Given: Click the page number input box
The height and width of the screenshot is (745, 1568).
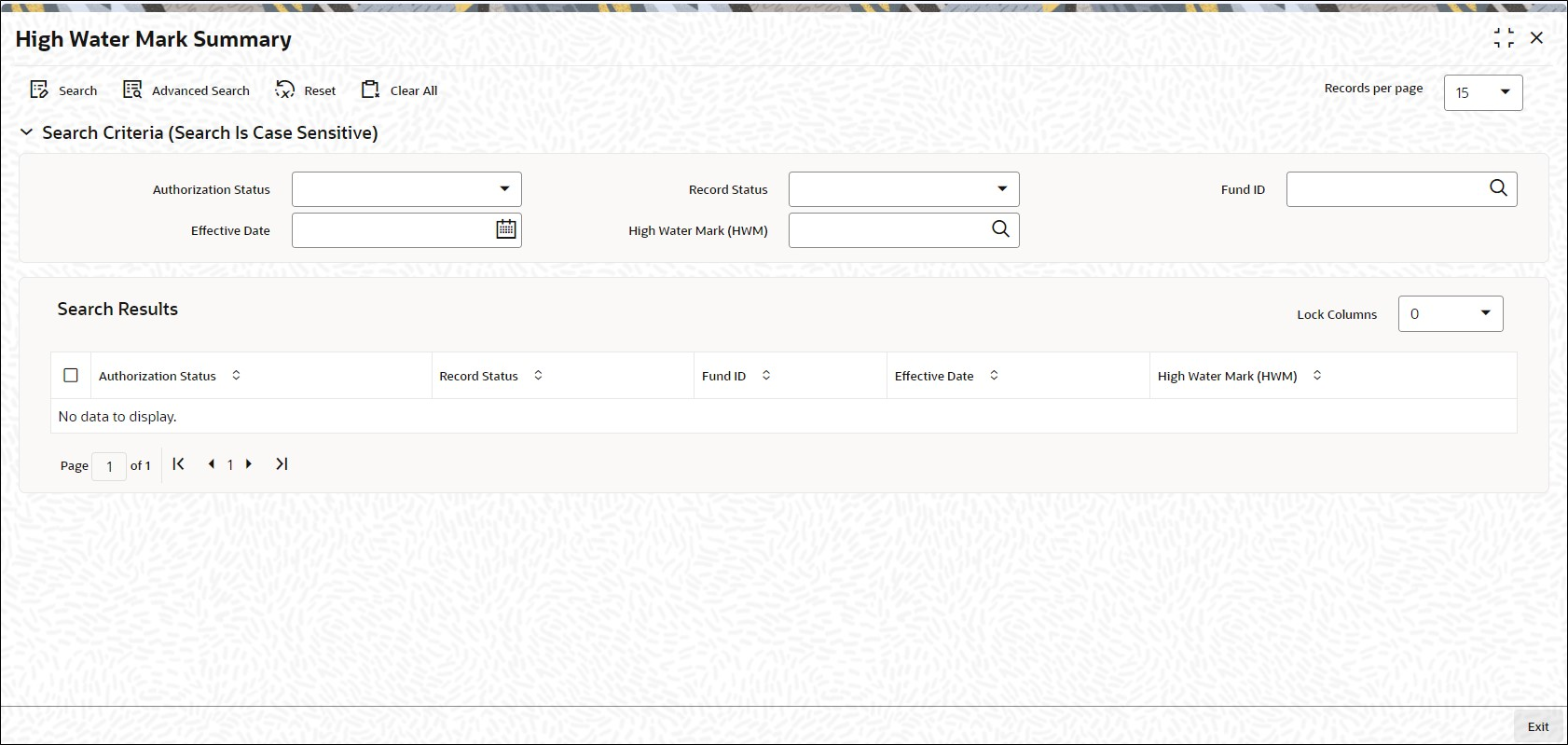Looking at the screenshot, I should coord(109,466).
